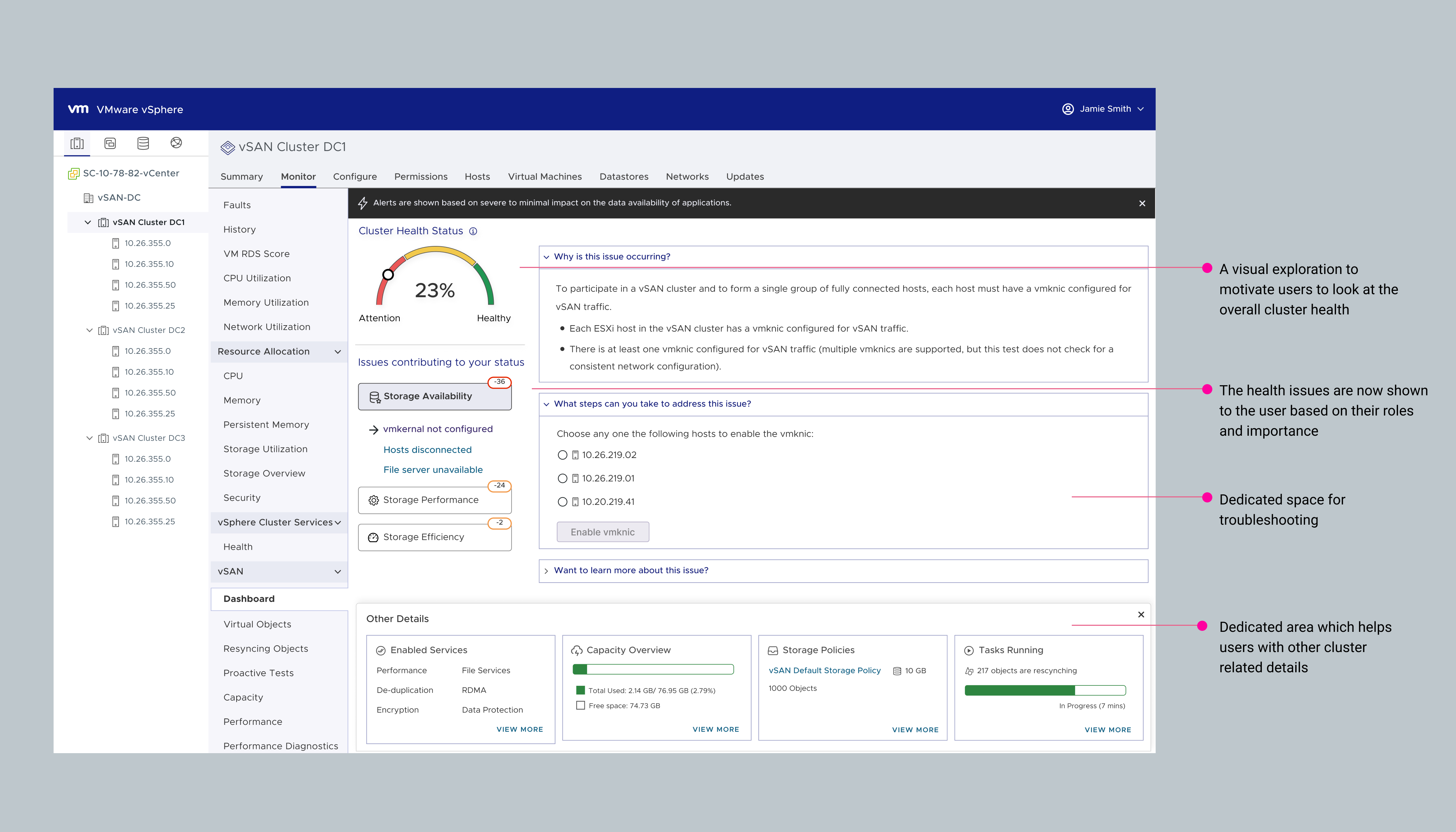
Task: Close the Other Details panel
Action: pyautogui.click(x=1141, y=615)
